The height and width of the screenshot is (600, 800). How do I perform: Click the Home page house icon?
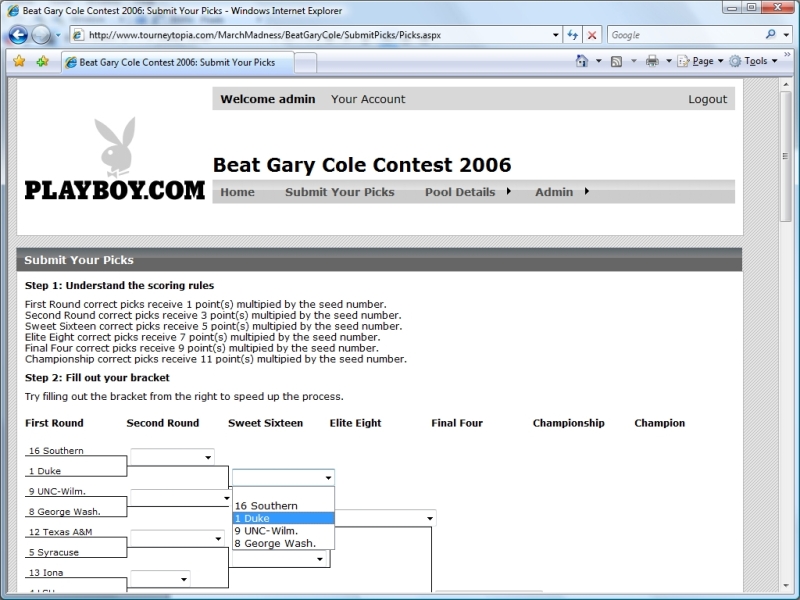[581, 61]
